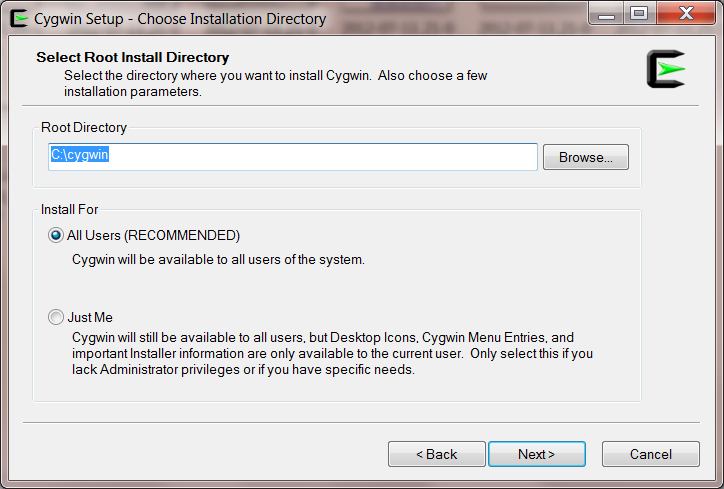Click the 'Select Root Install Directory' heading

tap(133, 57)
